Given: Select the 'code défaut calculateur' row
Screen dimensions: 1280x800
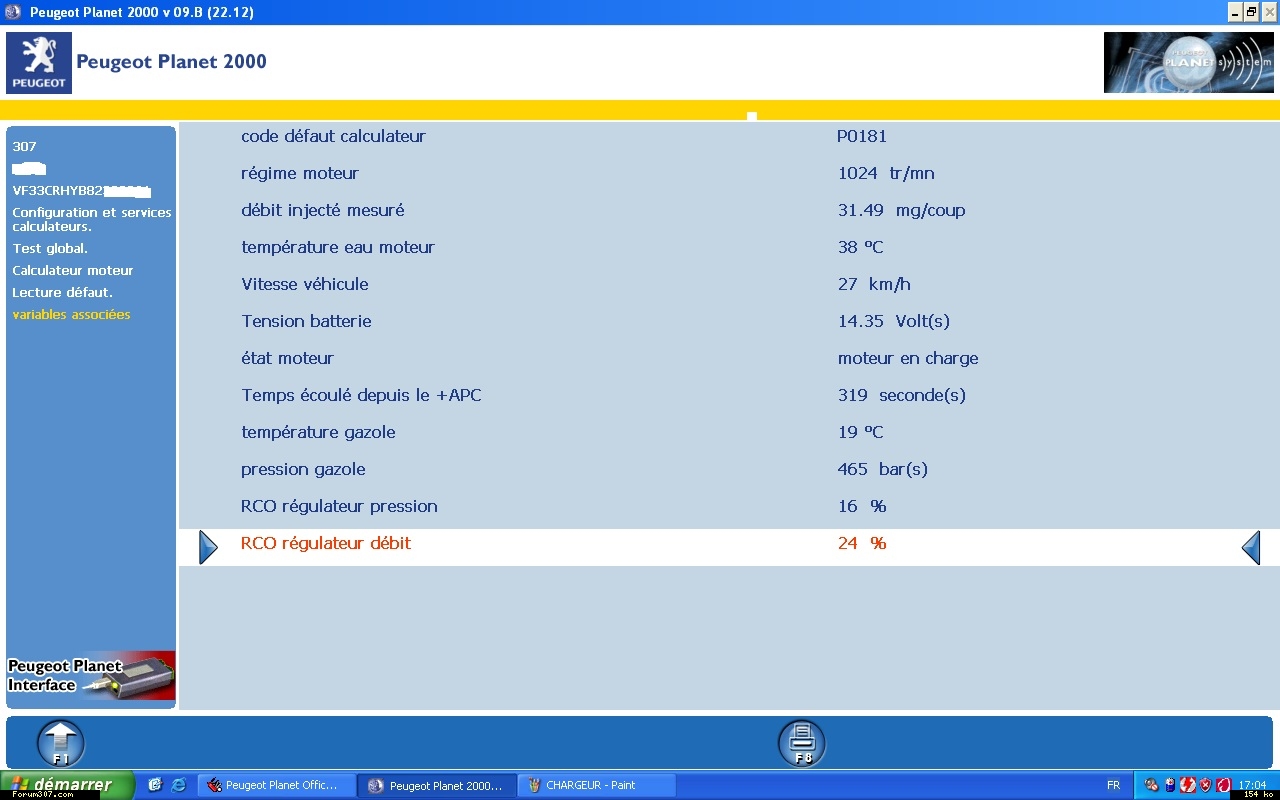Looking at the screenshot, I should pyautogui.click(x=729, y=136).
